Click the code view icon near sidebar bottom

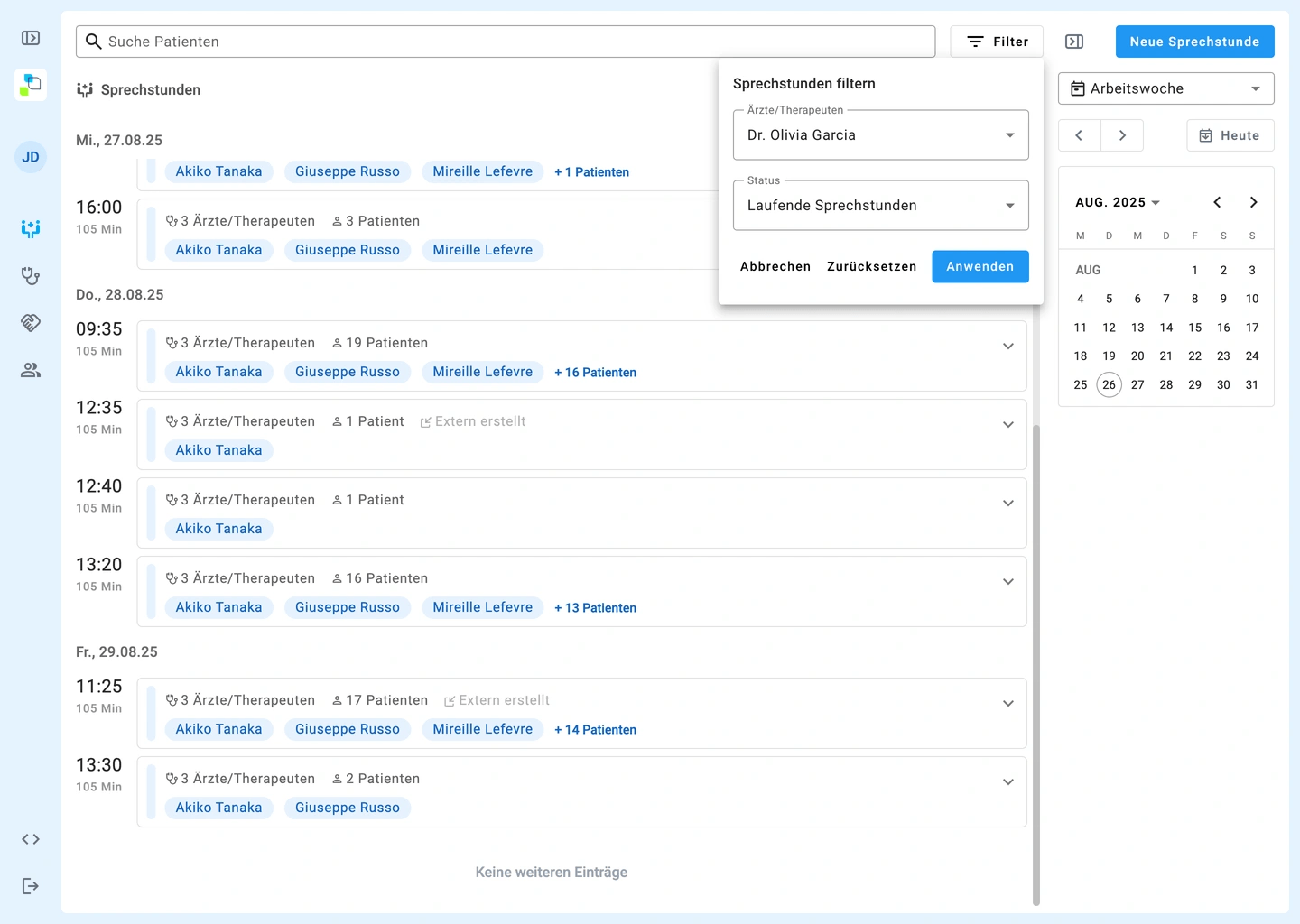tap(30, 839)
